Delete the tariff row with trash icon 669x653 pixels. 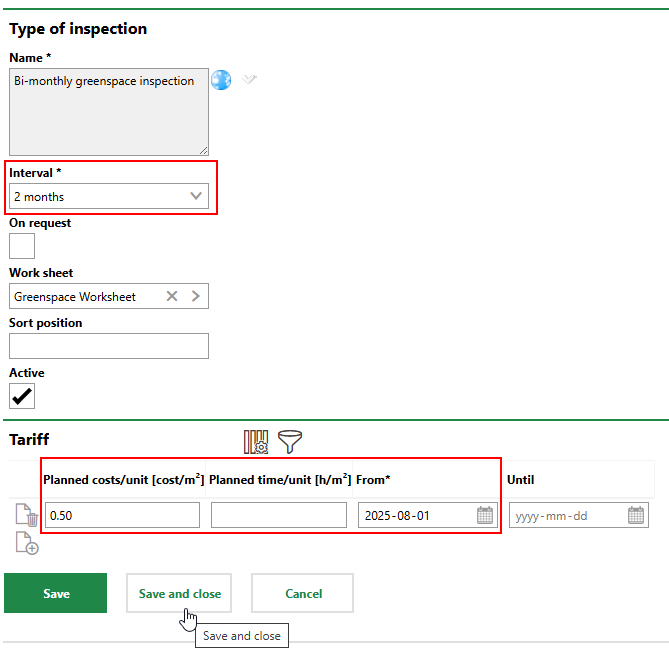[x=27, y=516]
